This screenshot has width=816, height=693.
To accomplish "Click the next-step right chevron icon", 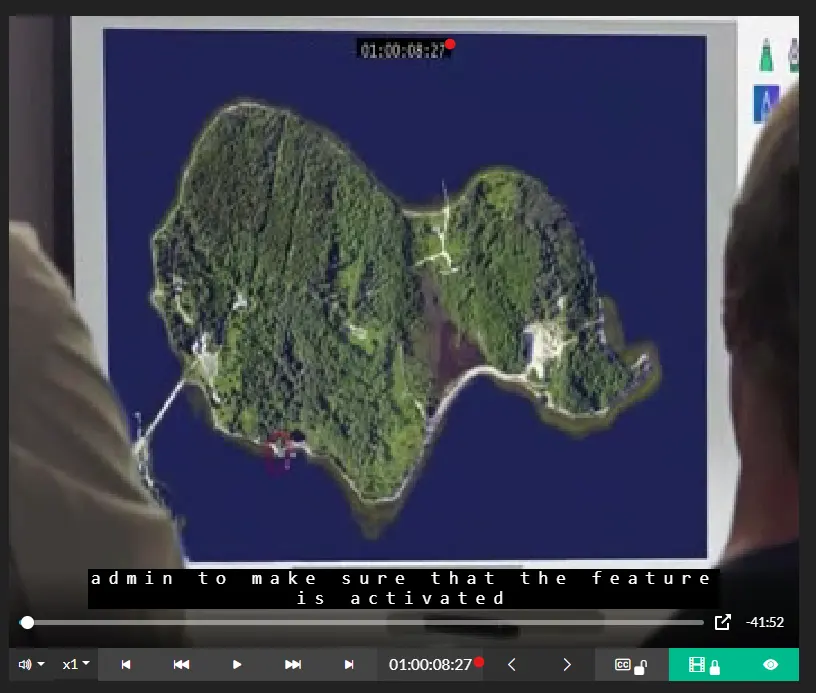I will pyautogui.click(x=567, y=664).
